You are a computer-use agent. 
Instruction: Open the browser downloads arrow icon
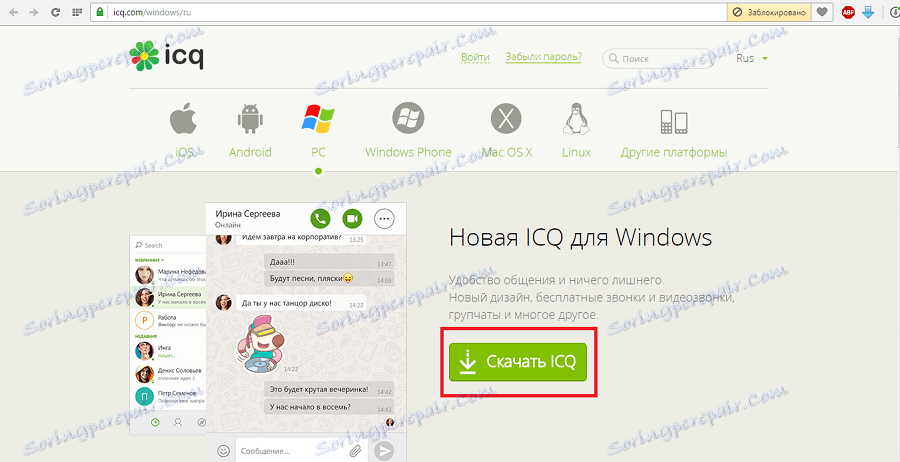[868, 12]
